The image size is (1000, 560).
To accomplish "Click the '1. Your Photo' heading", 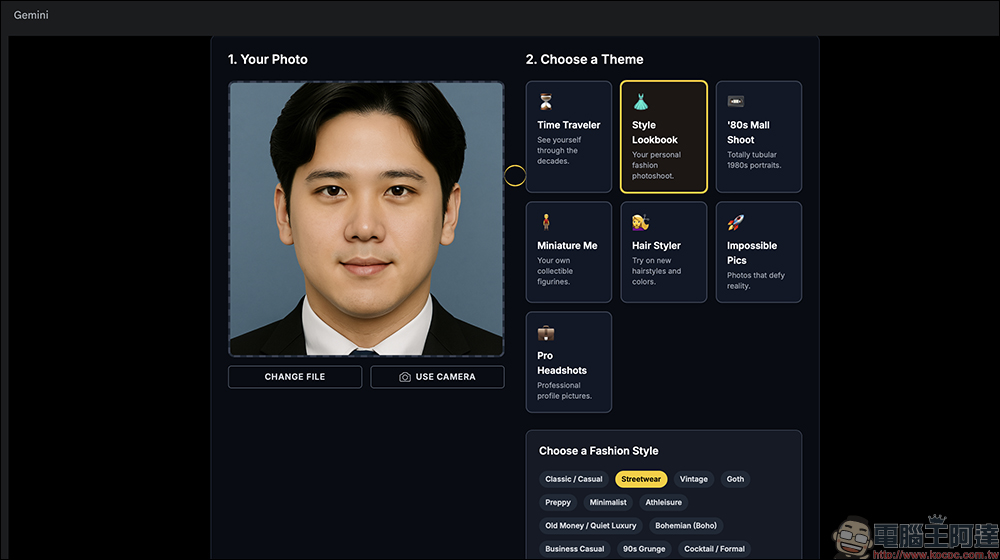I will coord(268,59).
